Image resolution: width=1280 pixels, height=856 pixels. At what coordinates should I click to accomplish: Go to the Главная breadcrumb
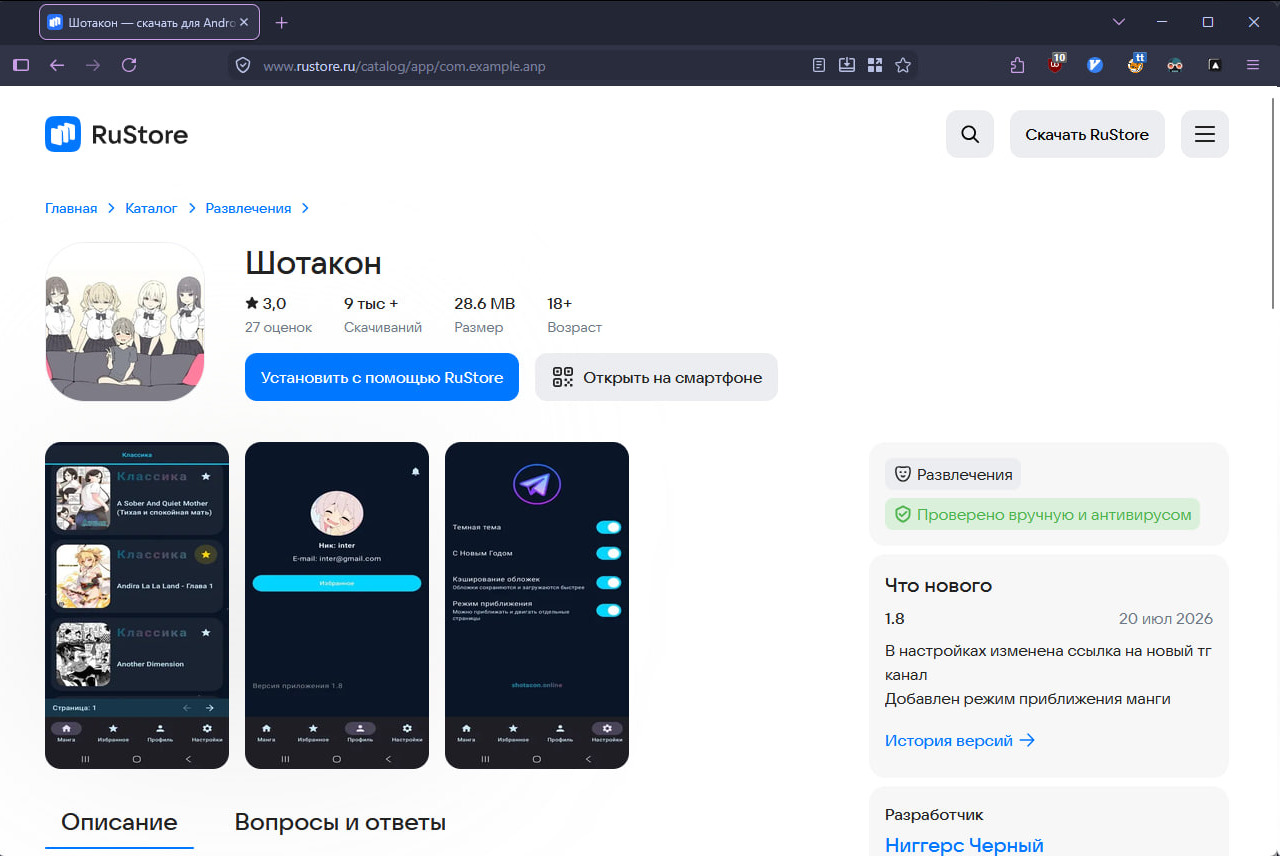pyautogui.click(x=71, y=208)
